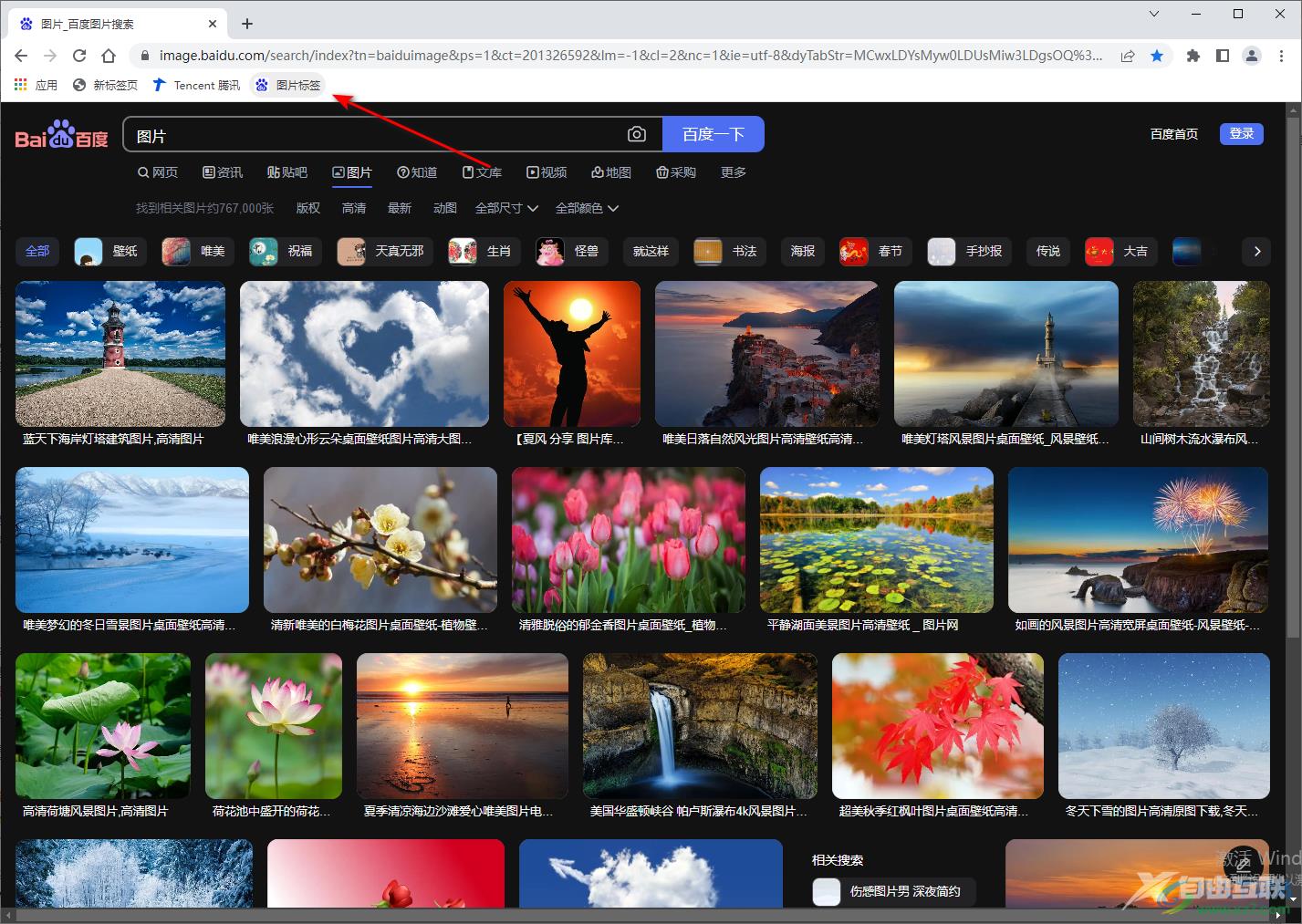Select the 壁纸 category chip

point(110,251)
